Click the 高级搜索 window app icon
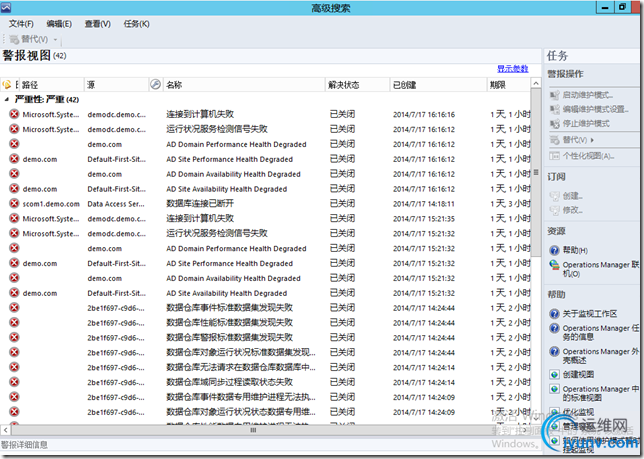644x459 pixels. [6, 7]
